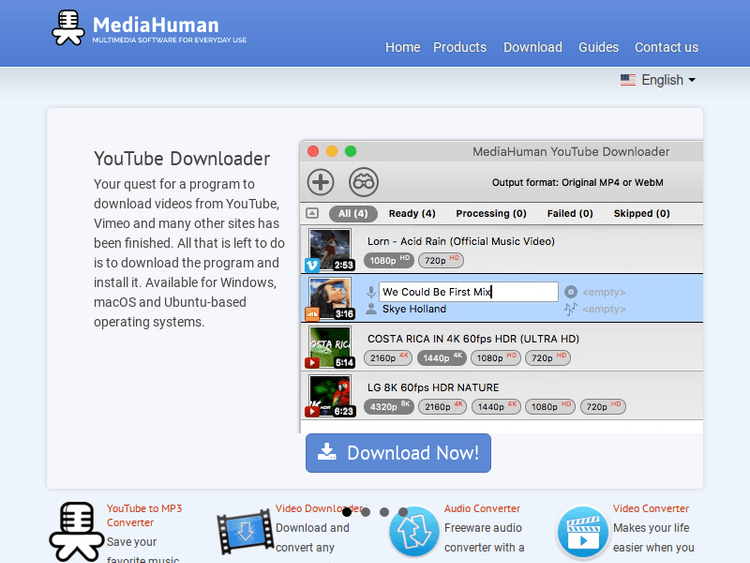
Task: Select 1440p quality for Costa Rica video
Action: 441,358
